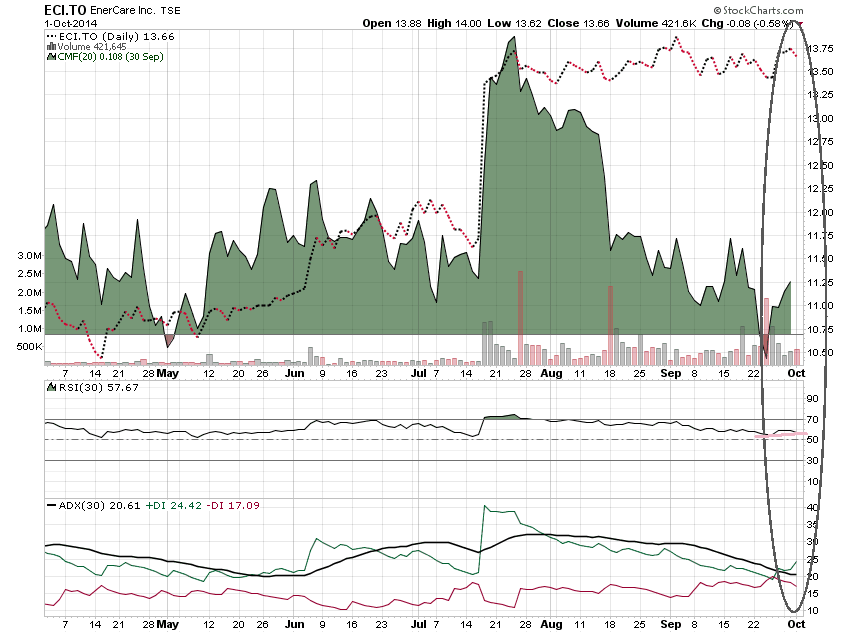
Task: Click Jul on the ADX panel date axis
Action: [418, 624]
